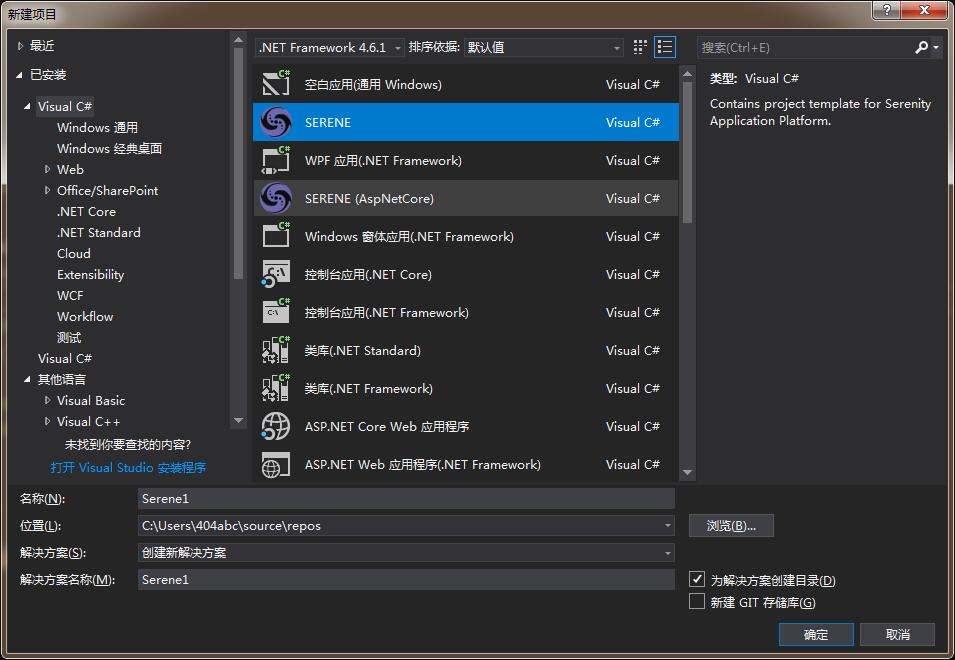Click the WPF app template icon

click(276, 160)
